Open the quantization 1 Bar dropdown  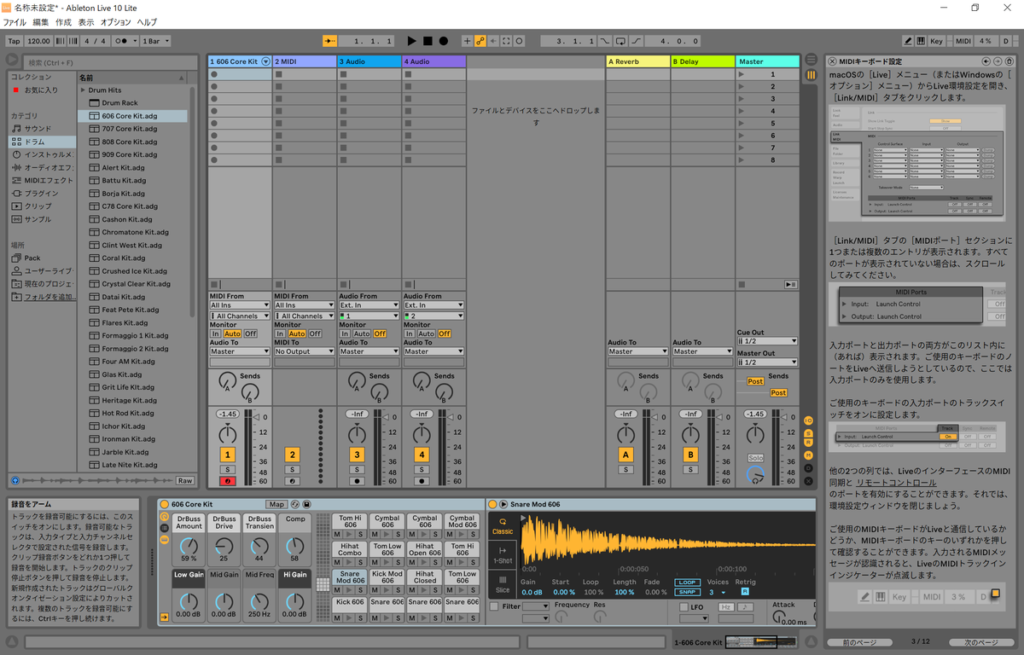pos(155,40)
